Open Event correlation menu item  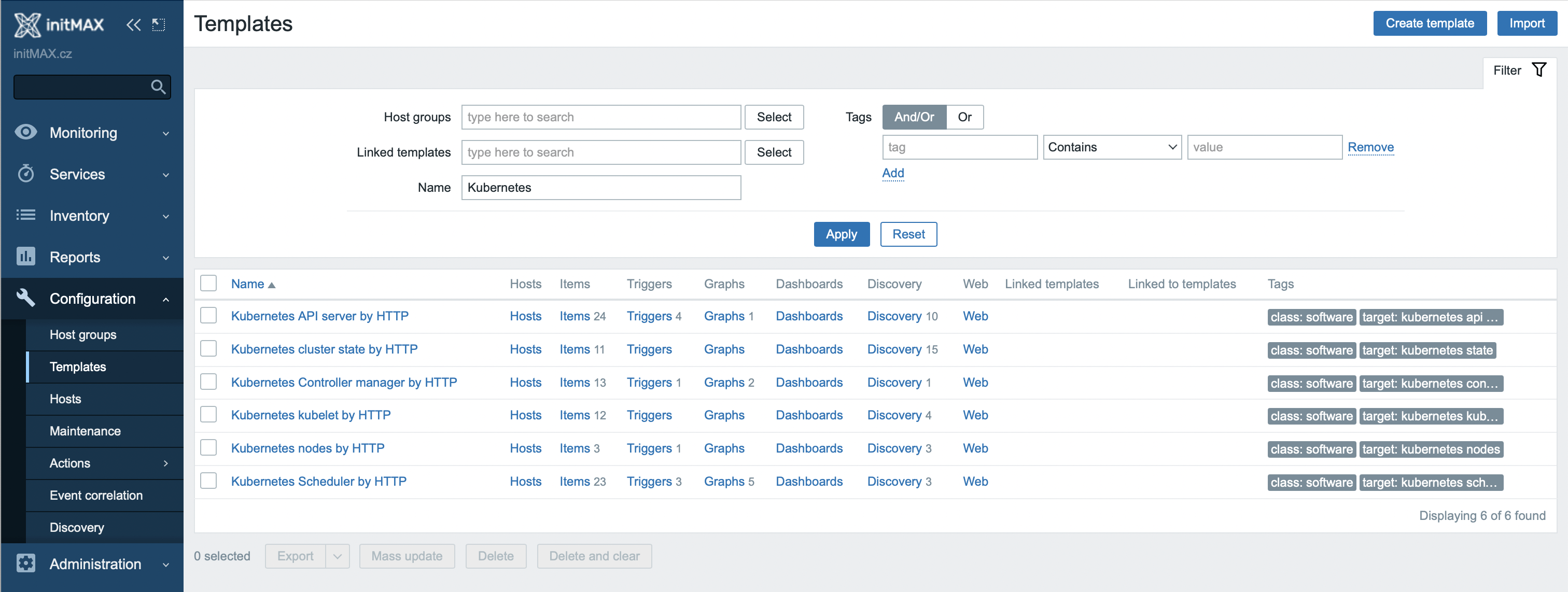[96, 495]
